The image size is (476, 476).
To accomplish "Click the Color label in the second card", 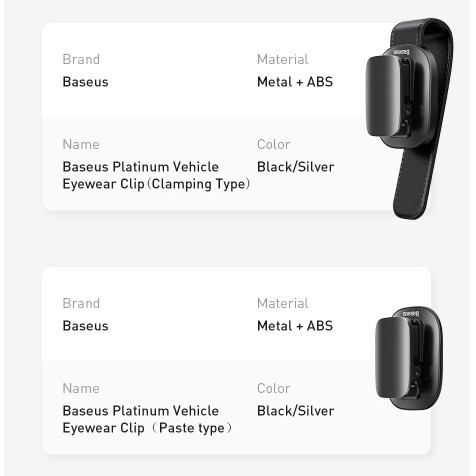I will [273, 388].
